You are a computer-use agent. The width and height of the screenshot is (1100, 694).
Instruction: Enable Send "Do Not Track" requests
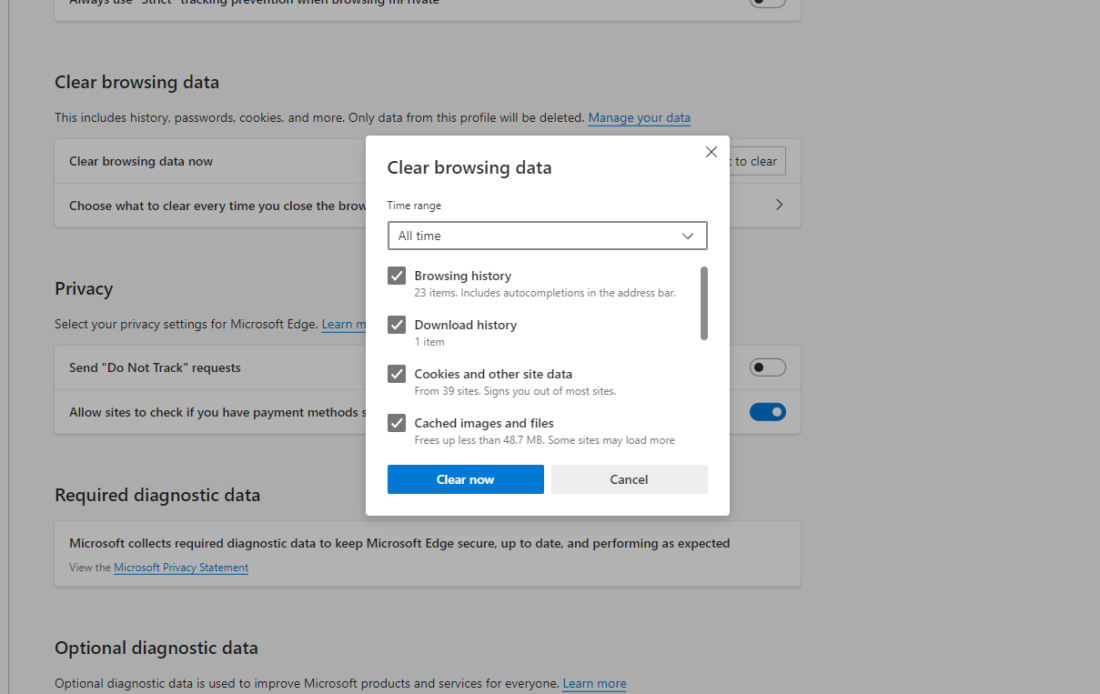[x=767, y=367]
